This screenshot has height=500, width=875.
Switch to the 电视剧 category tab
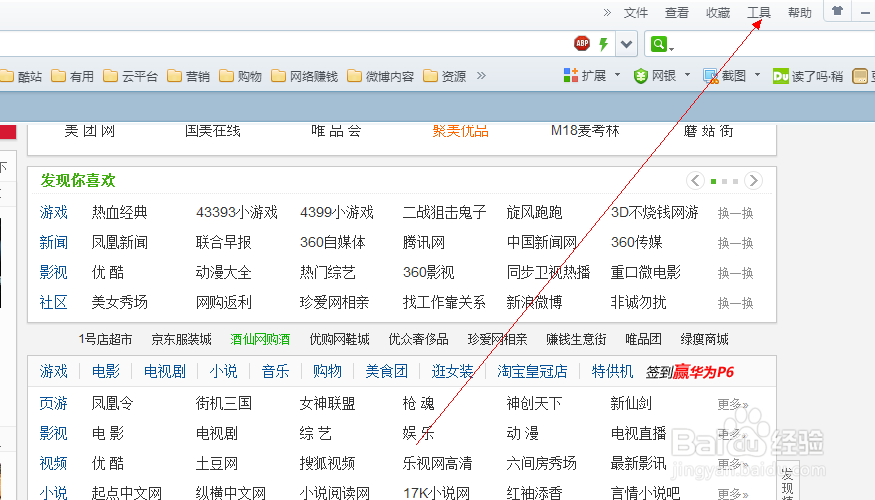tap(165, 372)
